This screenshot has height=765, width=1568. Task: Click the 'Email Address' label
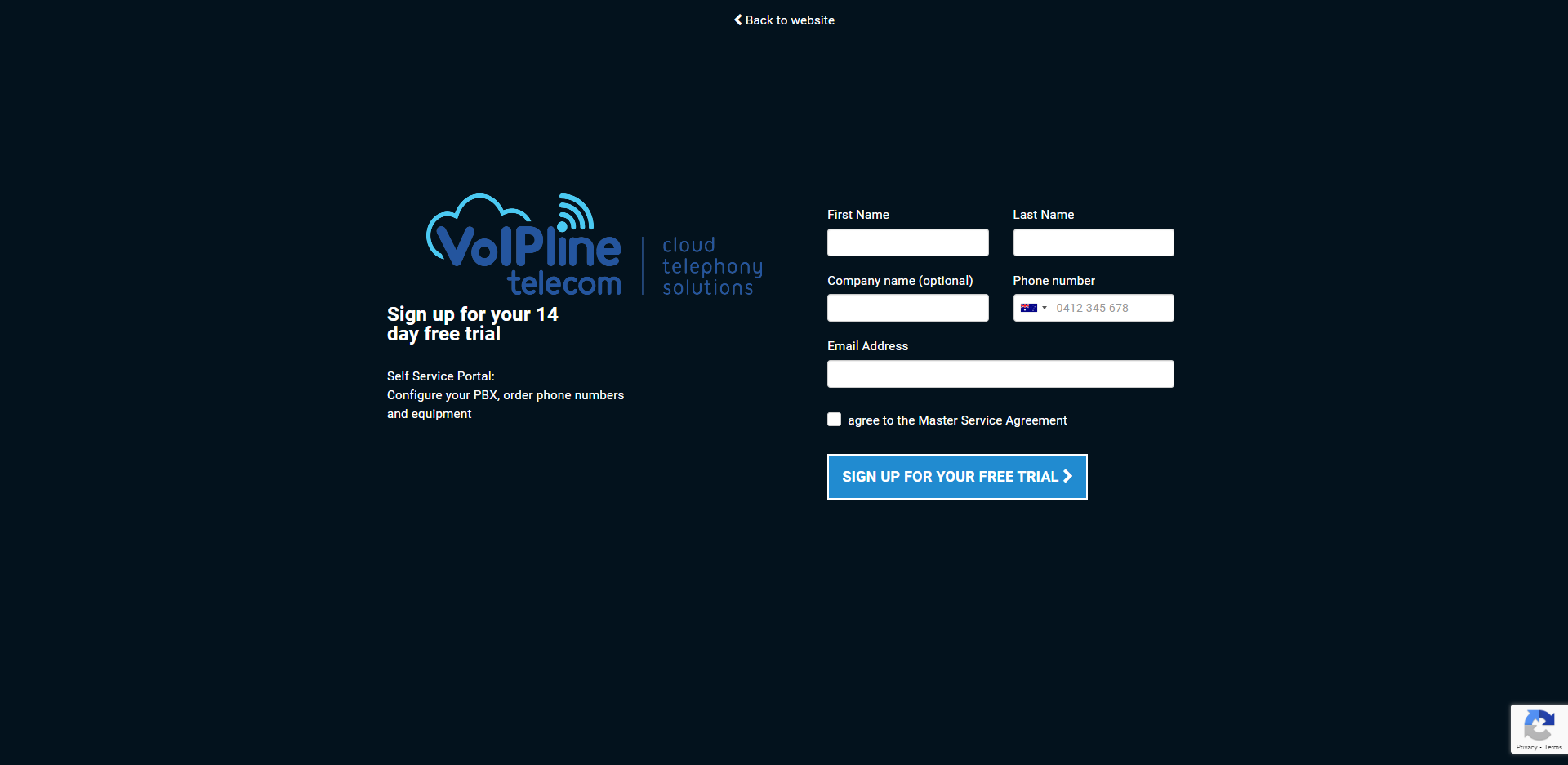(x=867, y=346)
